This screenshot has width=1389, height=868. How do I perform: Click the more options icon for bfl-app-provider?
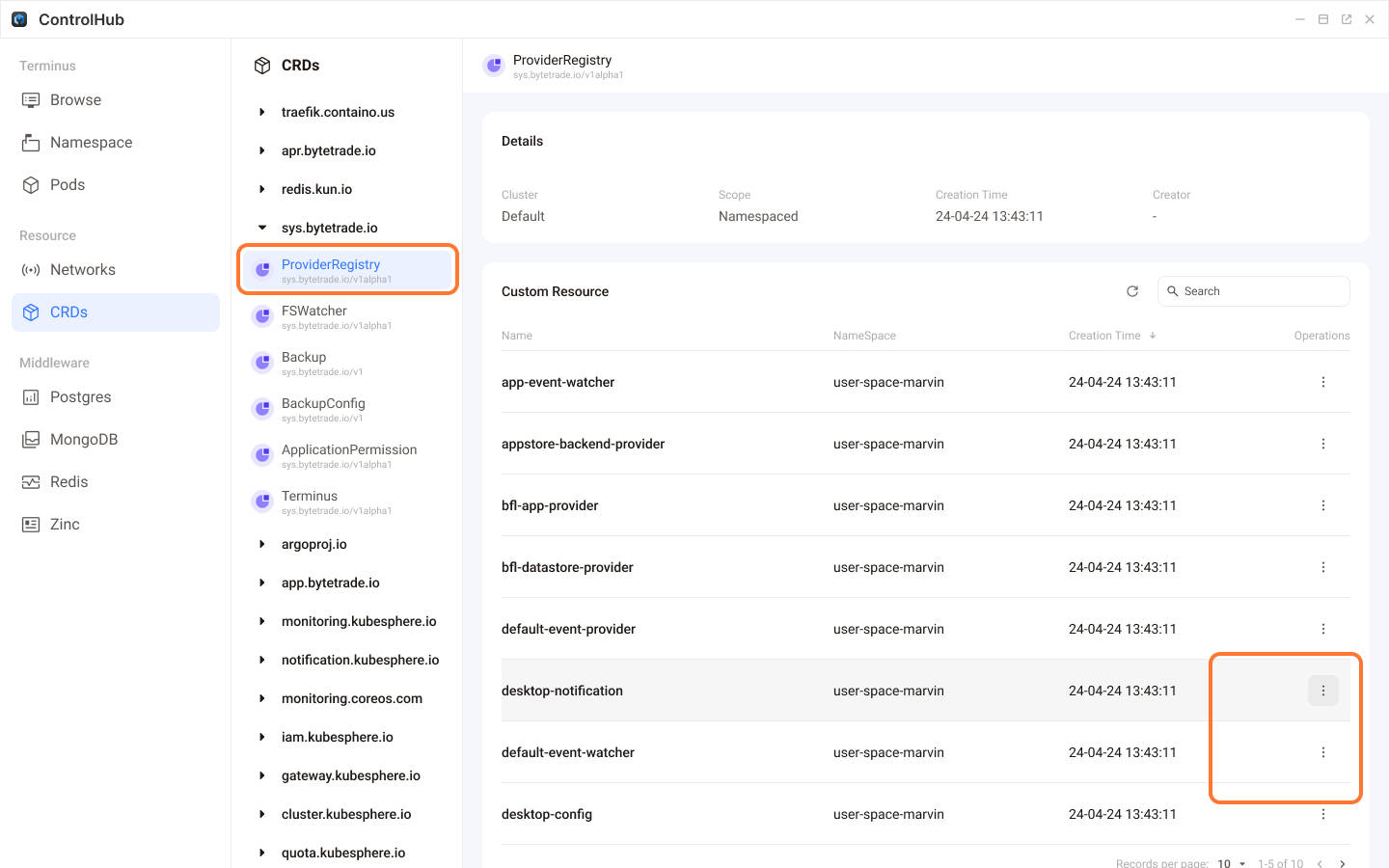(1322, 505)
